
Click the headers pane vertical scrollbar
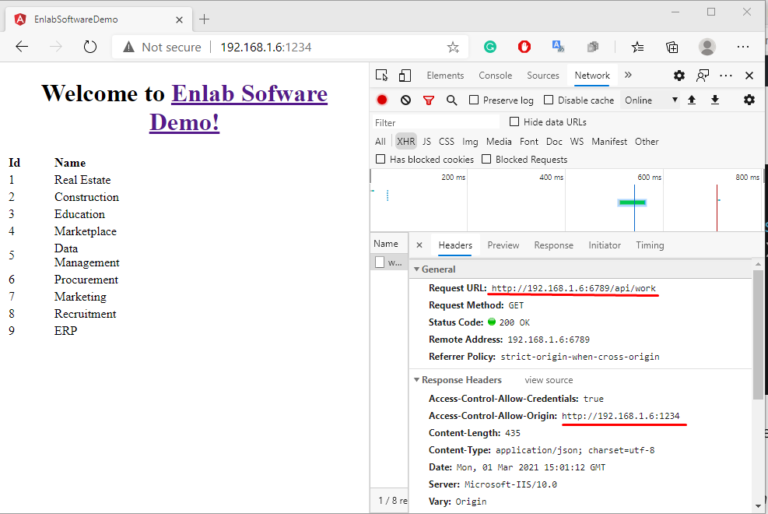[x=758, y=333]
